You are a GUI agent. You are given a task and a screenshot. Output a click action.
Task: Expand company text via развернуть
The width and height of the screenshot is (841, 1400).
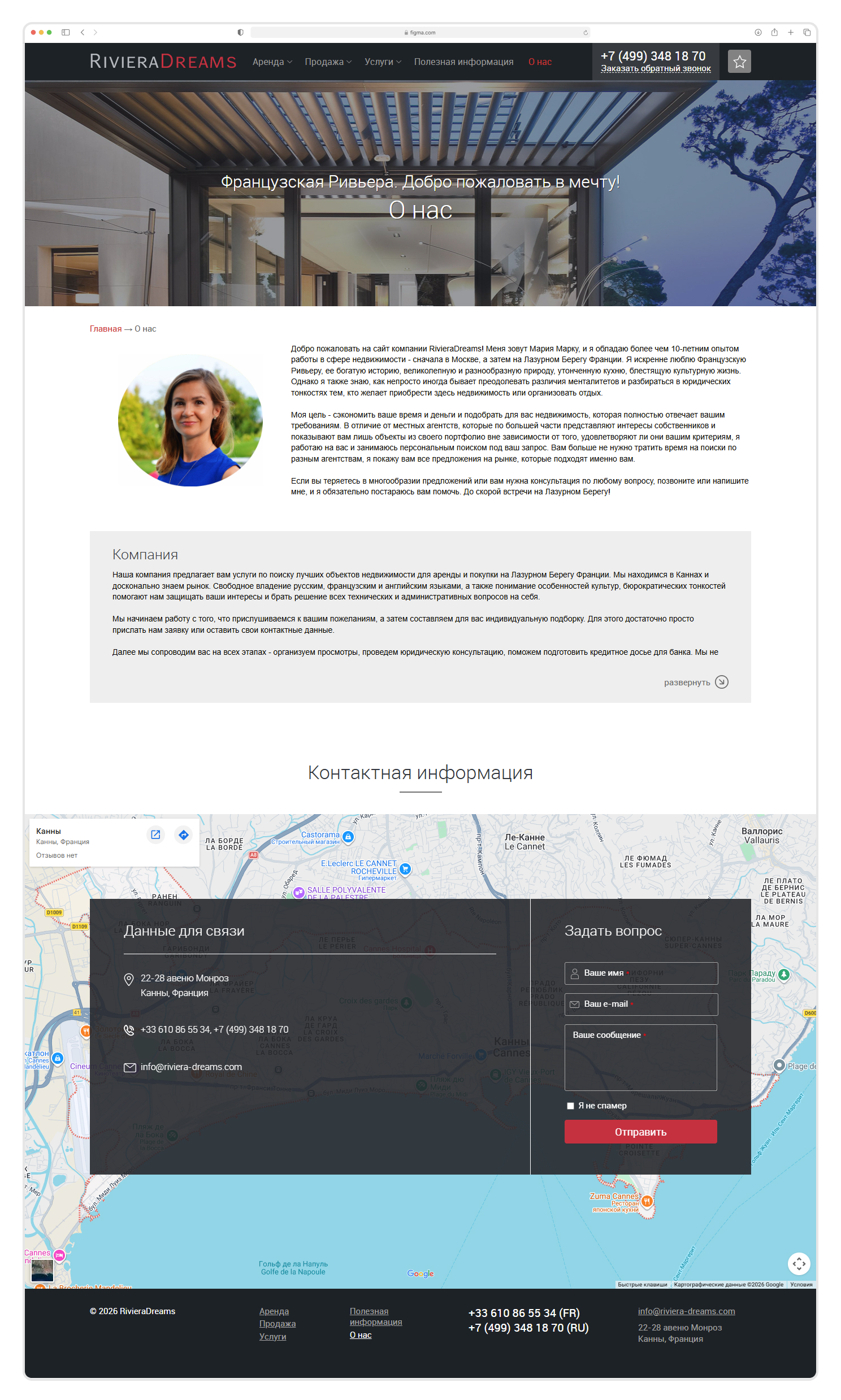point(687,682)
